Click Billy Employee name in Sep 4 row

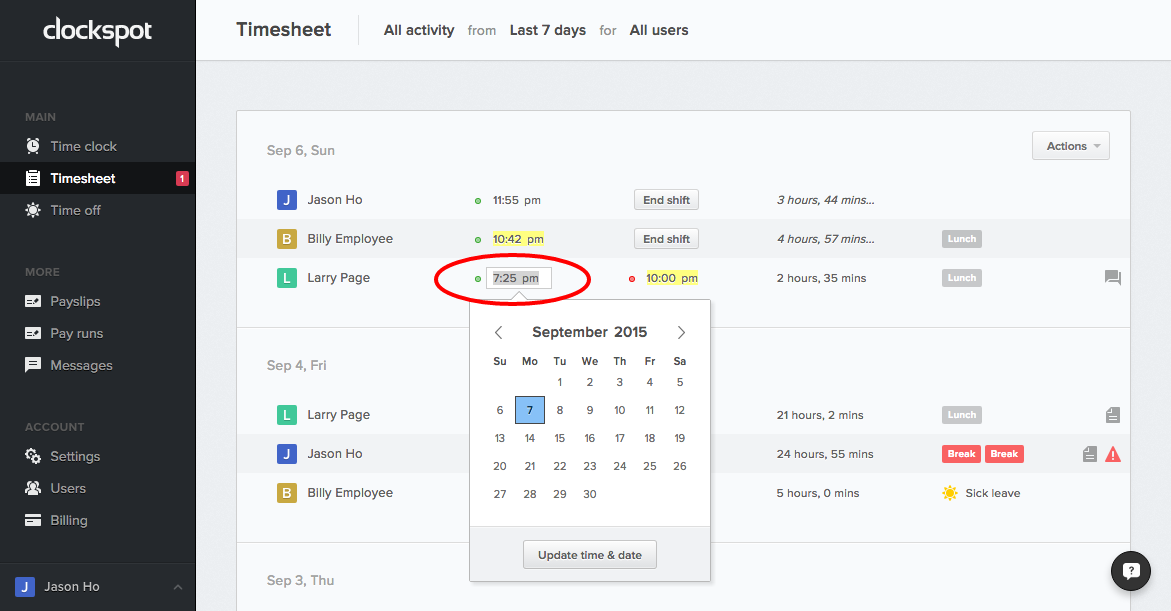[x=350, y=493]
